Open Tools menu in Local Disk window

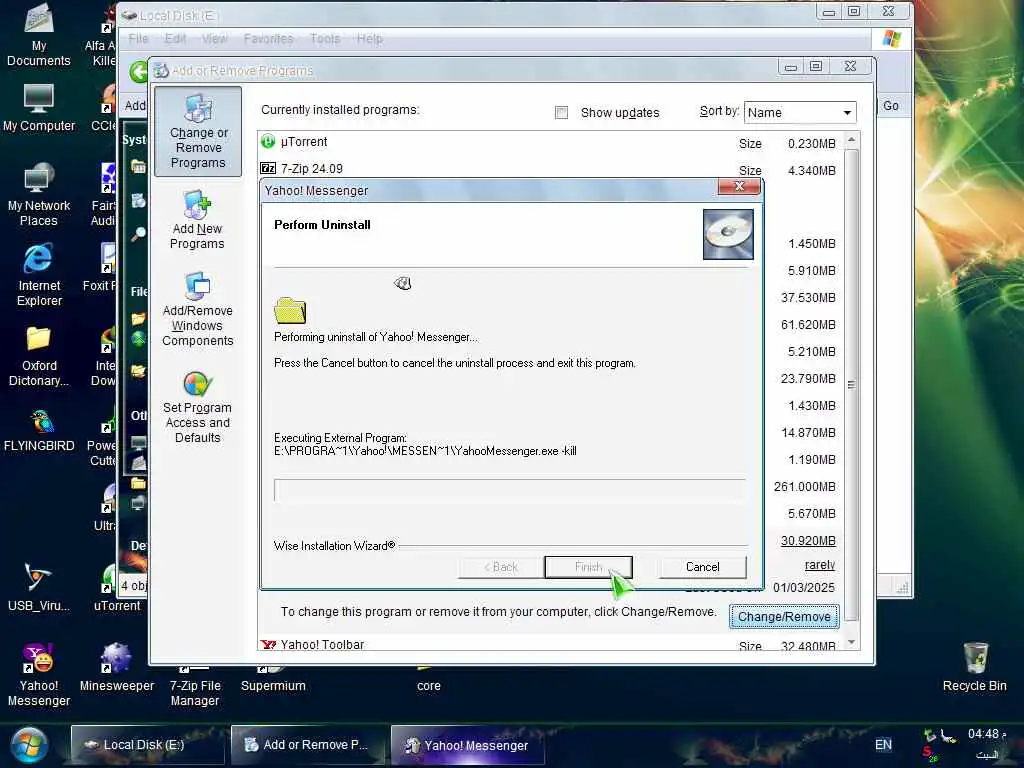pyautogui.click(x=325, y=39)
